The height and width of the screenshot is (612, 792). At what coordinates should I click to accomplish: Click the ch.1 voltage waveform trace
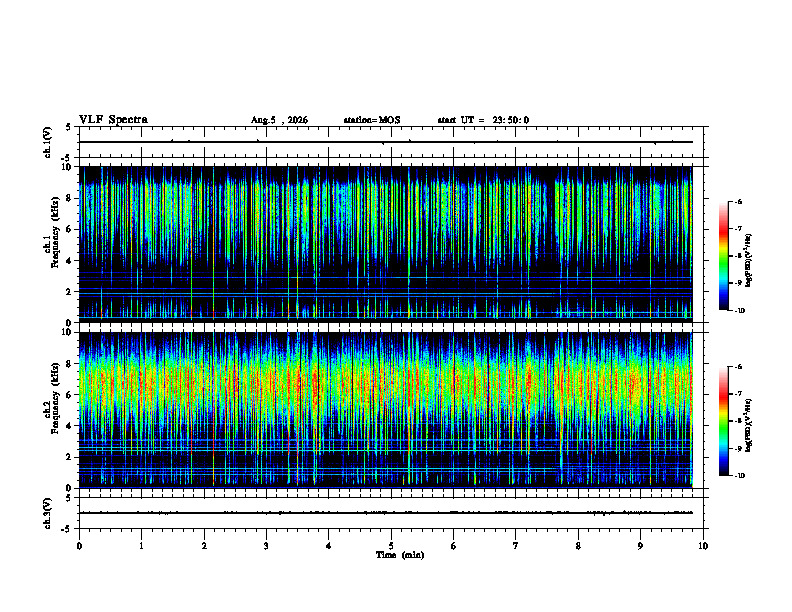385,142
